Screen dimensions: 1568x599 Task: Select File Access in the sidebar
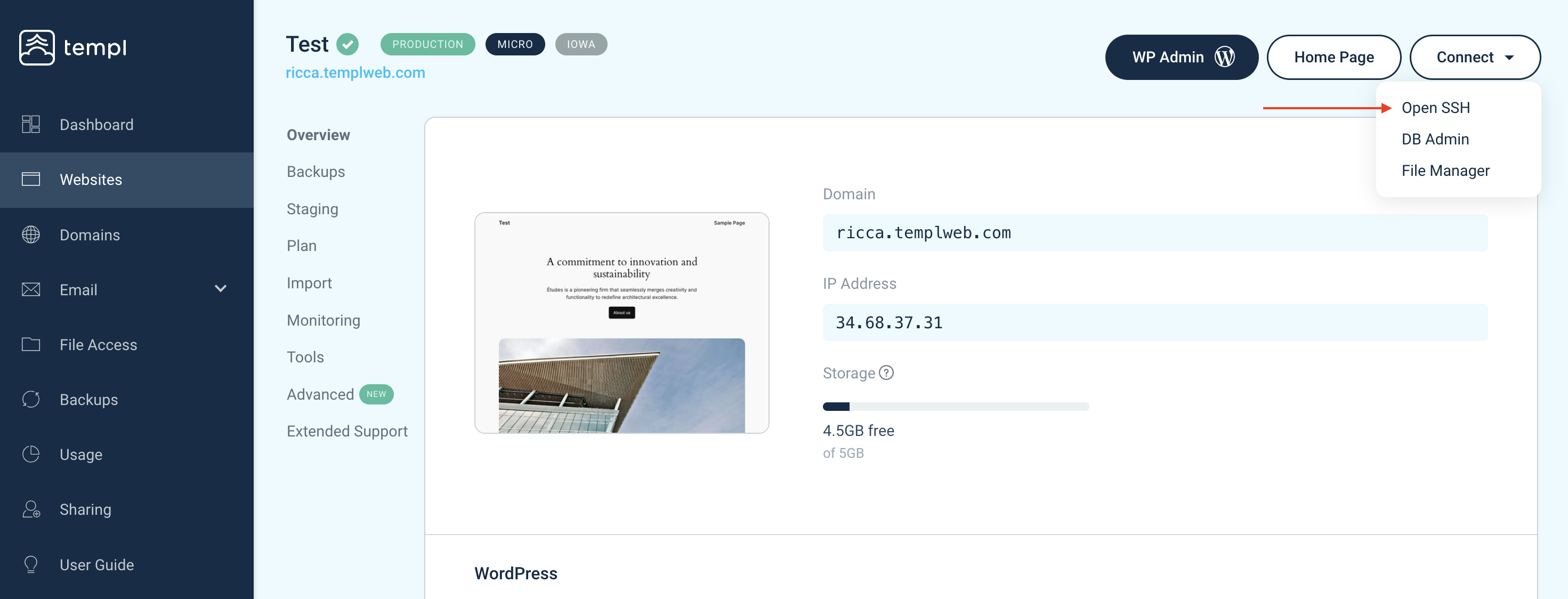tap(127, 345)
